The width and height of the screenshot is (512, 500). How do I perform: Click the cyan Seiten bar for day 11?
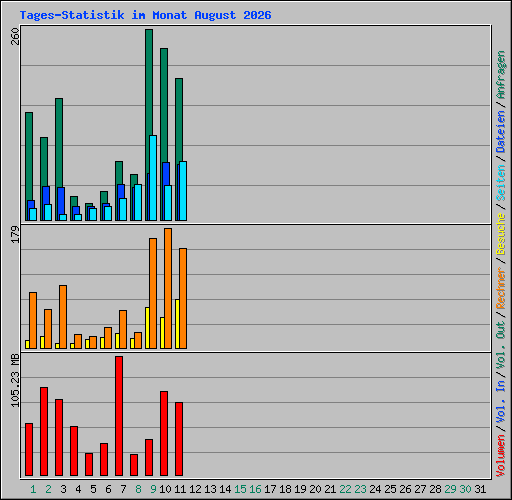coord(183,191)
